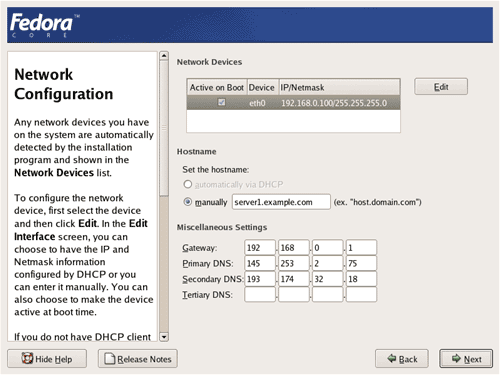This screenshot has height=375, width=500.
Task: Click the Fedora Core logo
Action: pyautogui.click(x=45, y=25)
